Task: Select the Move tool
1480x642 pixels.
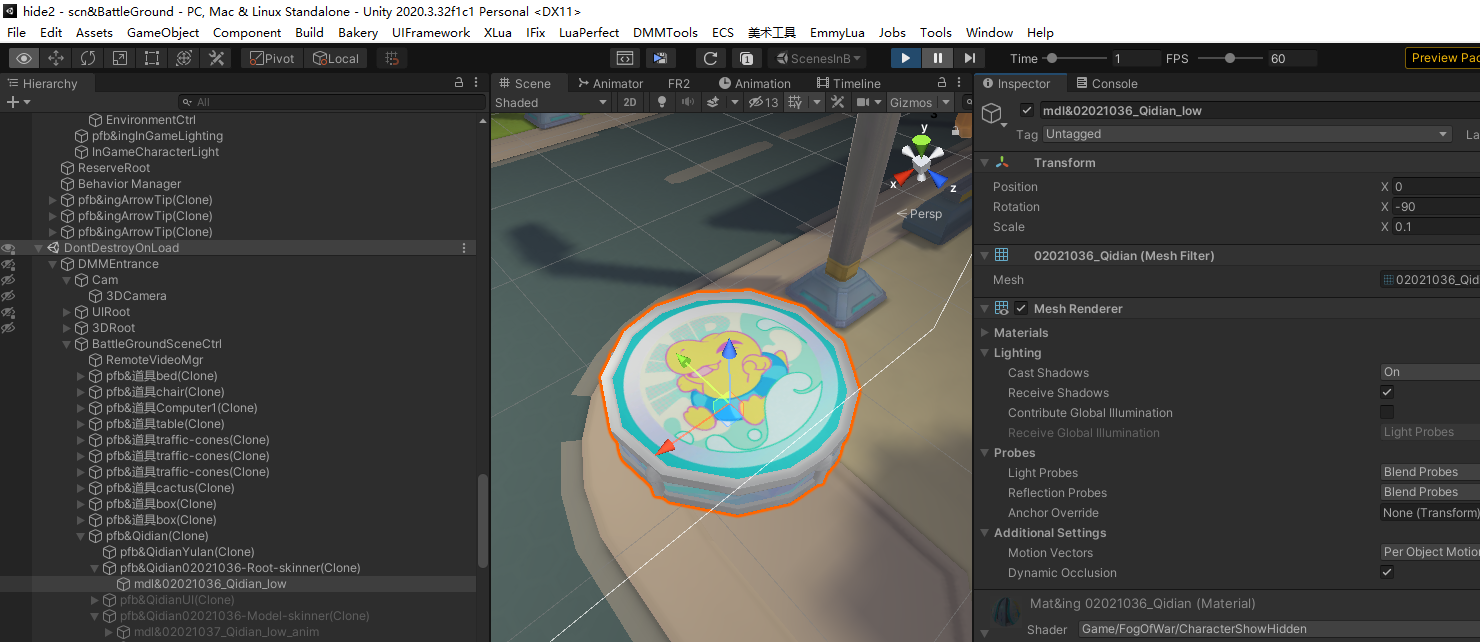Action: click(56, 58)
